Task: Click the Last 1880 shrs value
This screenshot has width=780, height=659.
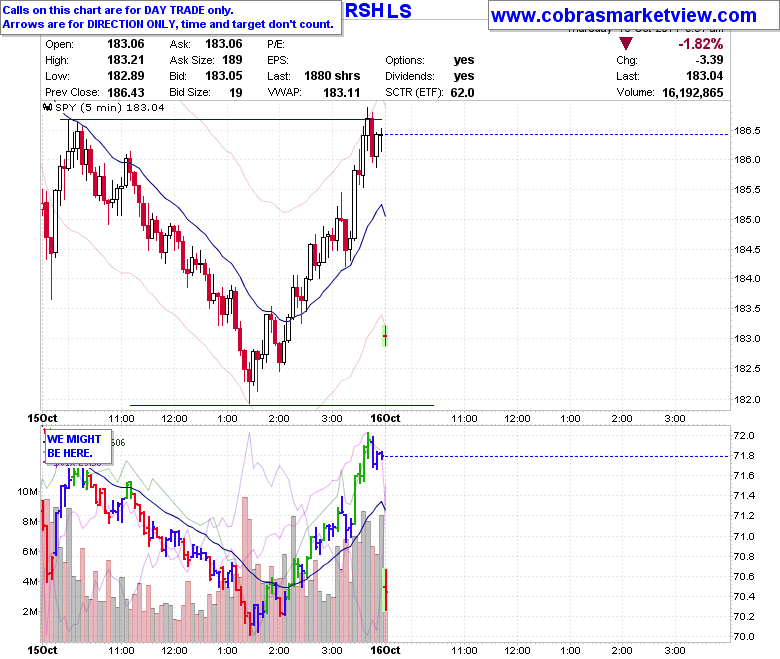Action: pos(332,76)
